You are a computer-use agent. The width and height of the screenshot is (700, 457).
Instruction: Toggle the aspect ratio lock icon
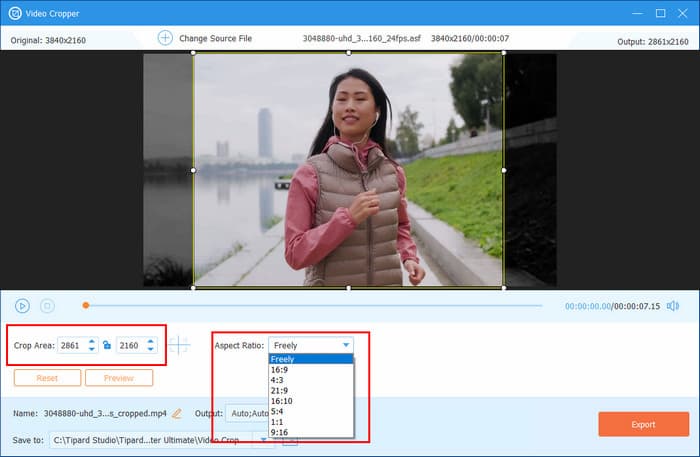click(x=107, y=345)
